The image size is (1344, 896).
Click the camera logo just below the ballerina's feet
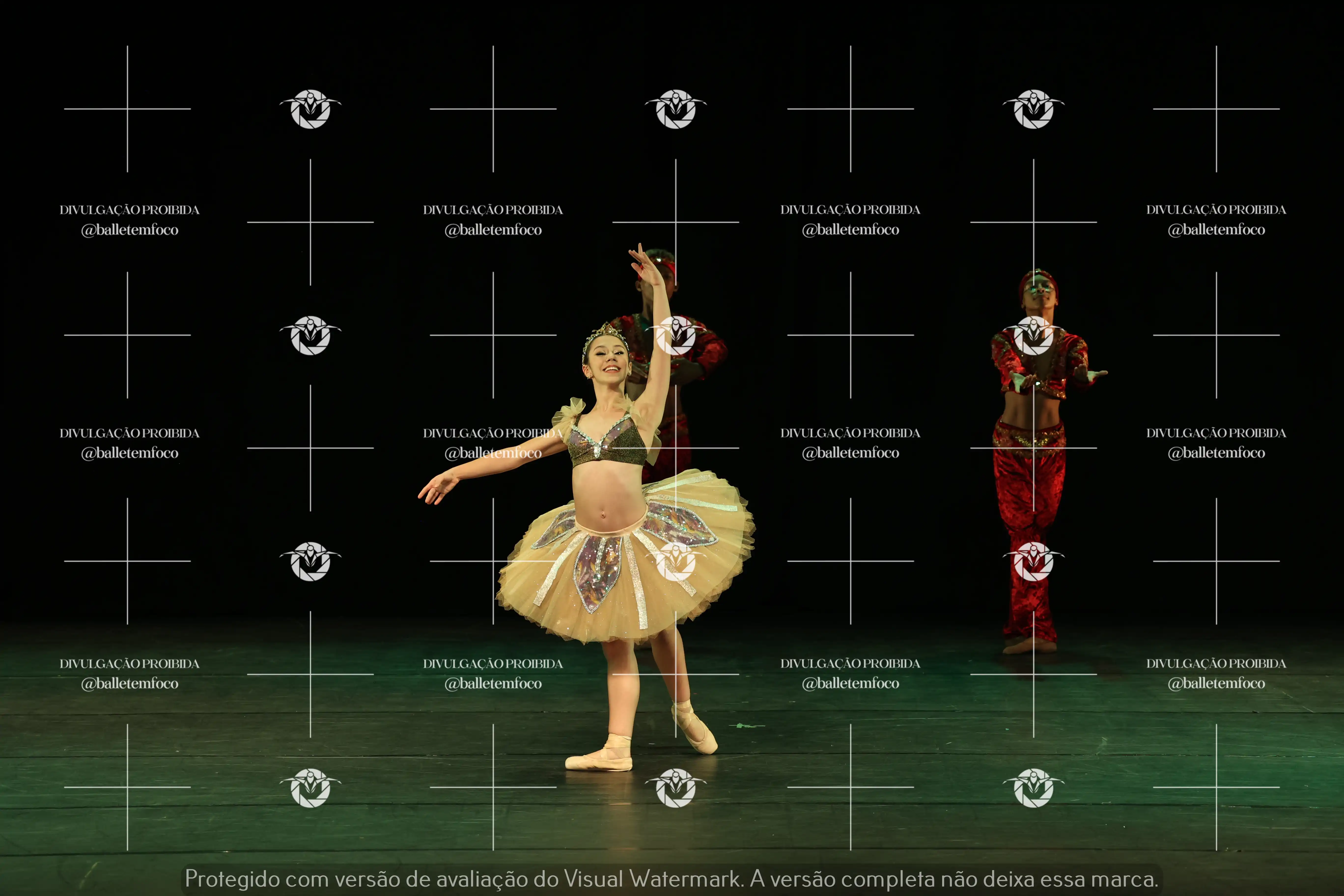coord(675,788)
